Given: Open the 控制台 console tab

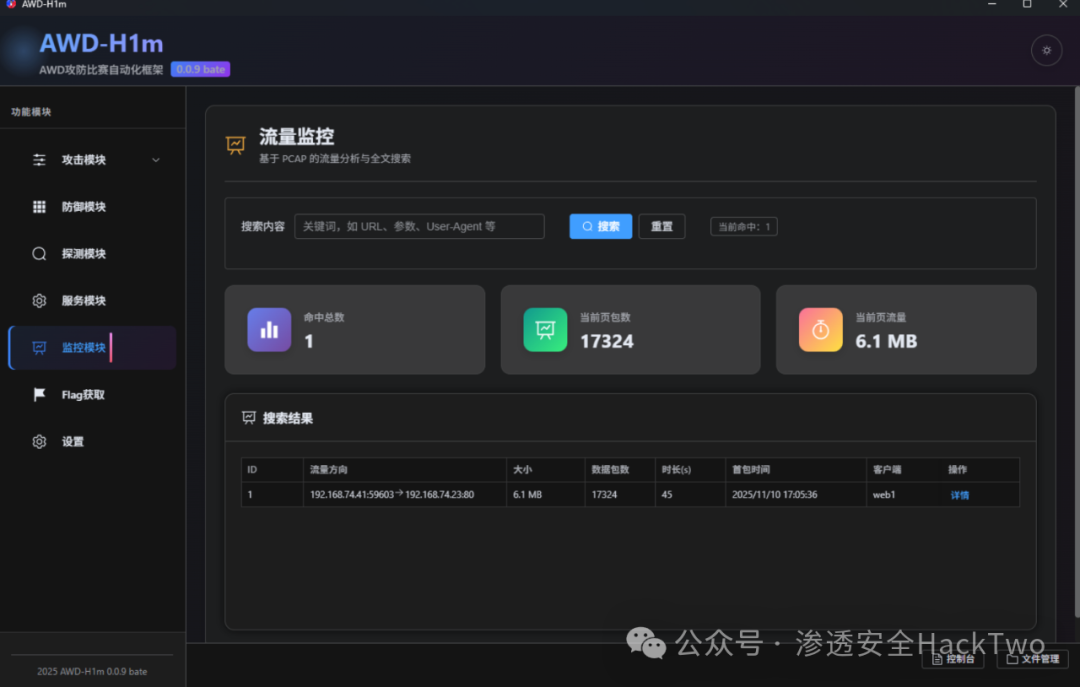Looking at the screenshot, I should point(953,659).
